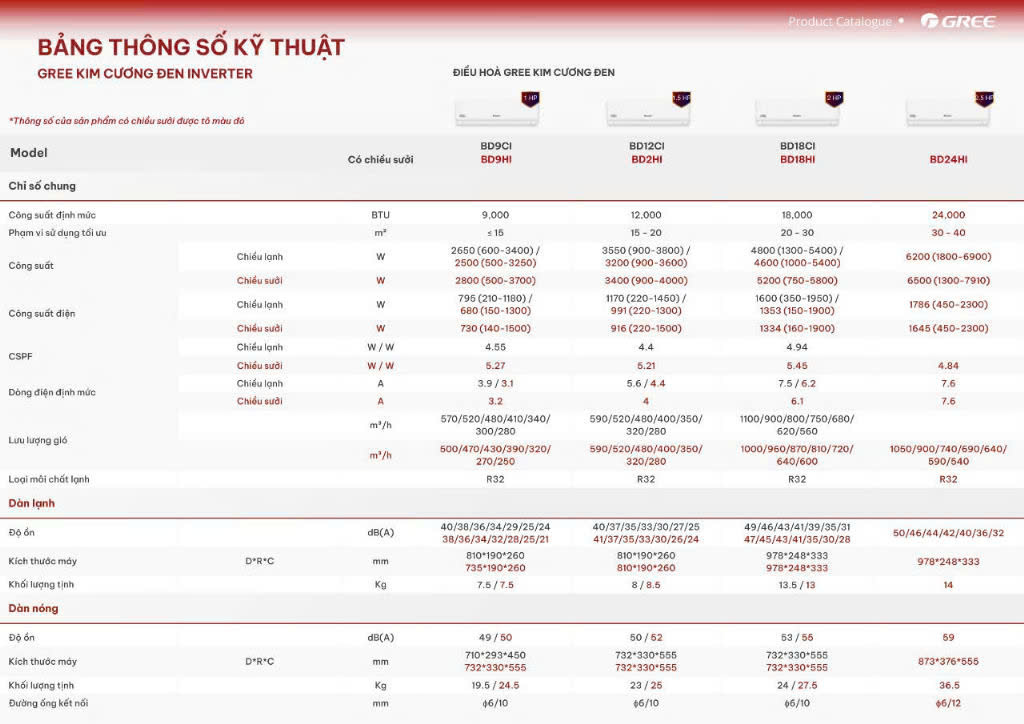
Task: Select model name BD18HI
Action: pyautogui.click(x=797, y=159)
